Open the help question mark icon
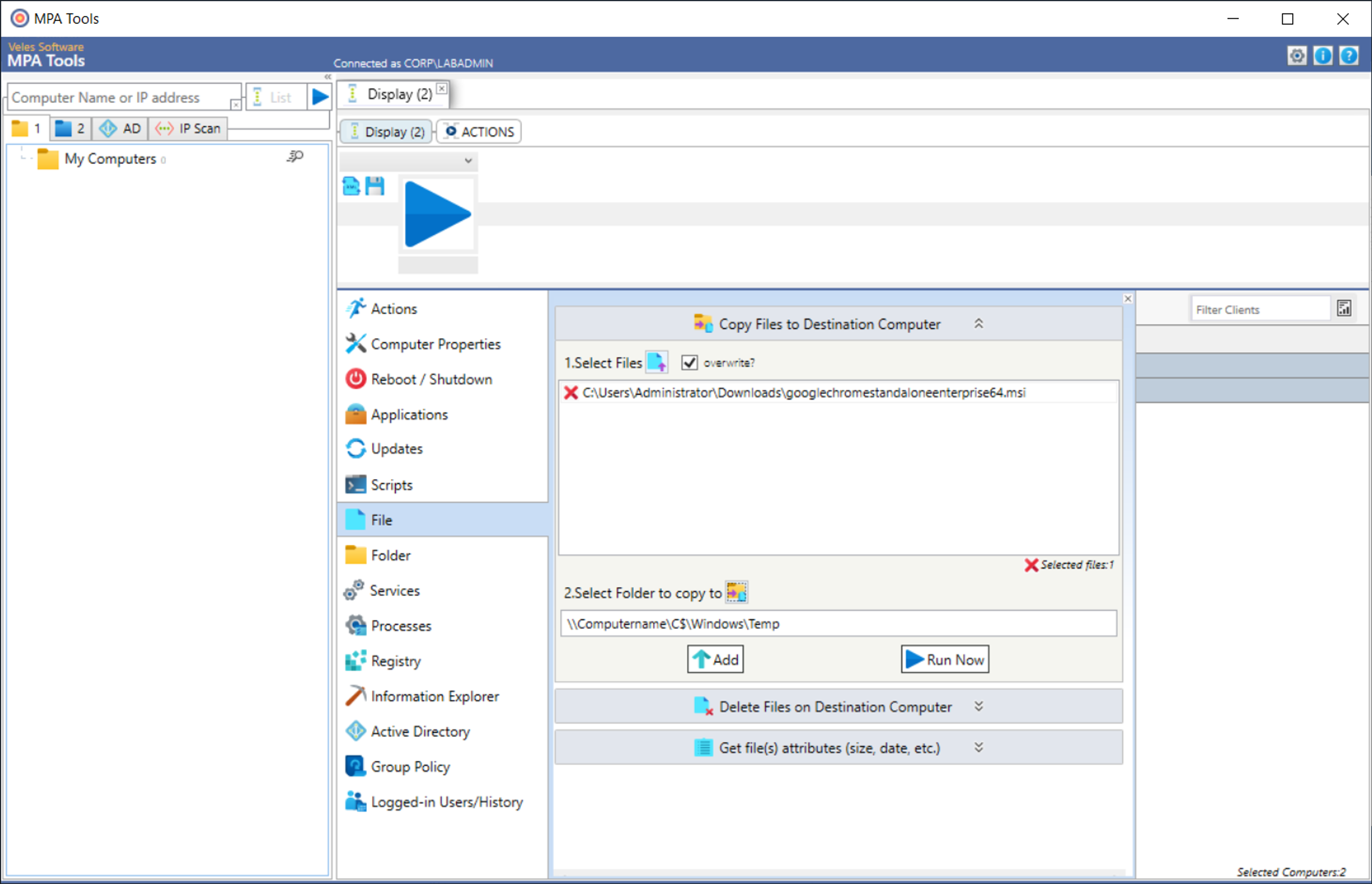Image resolution: width=1372 pixels, height=884 pixels. click(1348, 56)
